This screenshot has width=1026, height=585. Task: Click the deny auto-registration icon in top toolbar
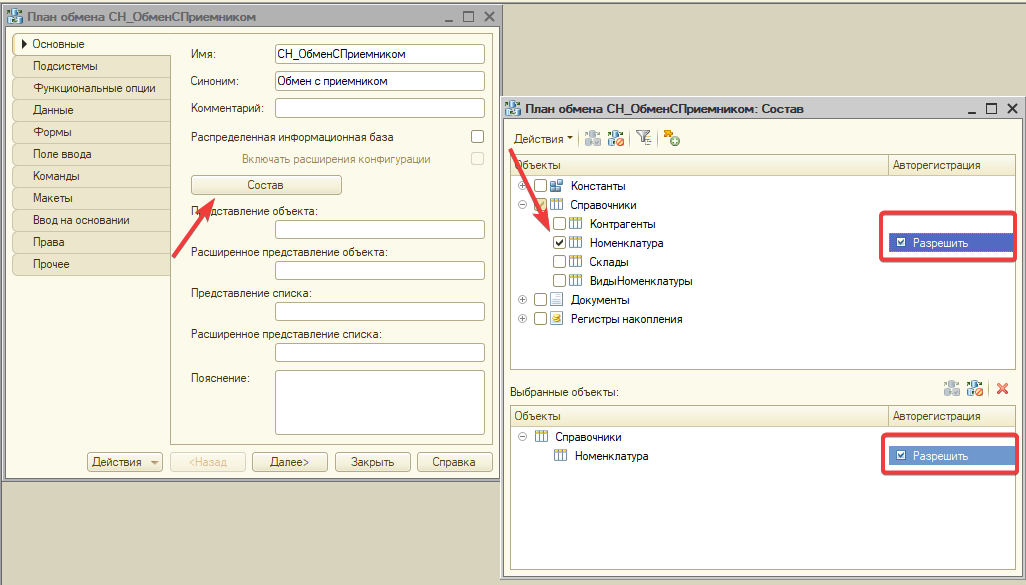tap(616, 139)
